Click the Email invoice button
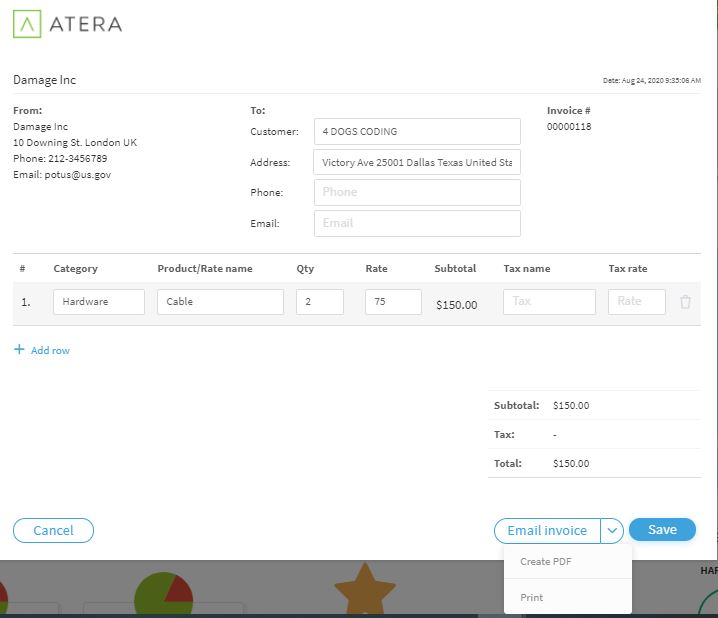Image resolution: width=718 pixels, height=618 pixels. pyautogui.click(x=547, y=531)
